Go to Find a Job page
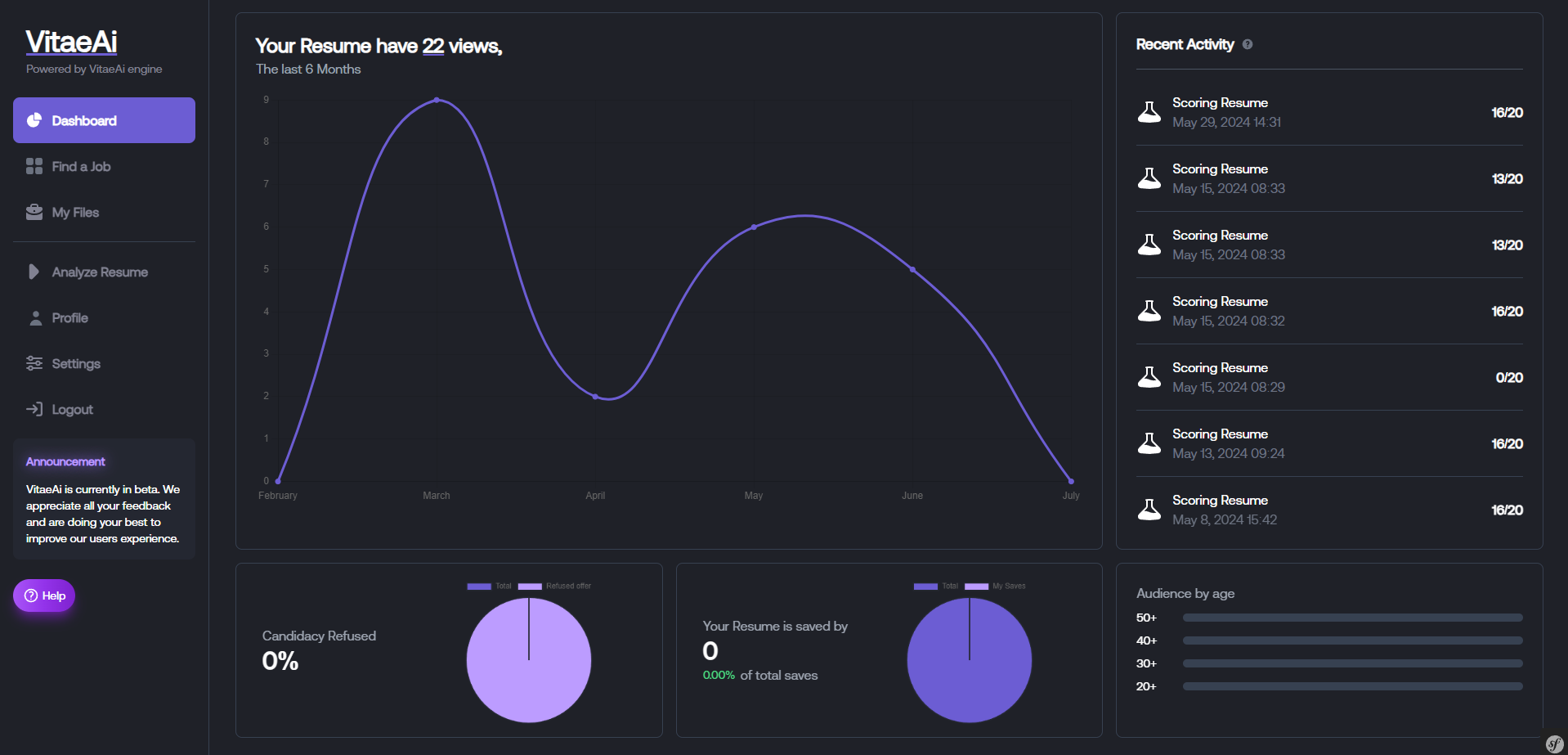This screenshot has width=1568, height=755. tap(104, 166)
